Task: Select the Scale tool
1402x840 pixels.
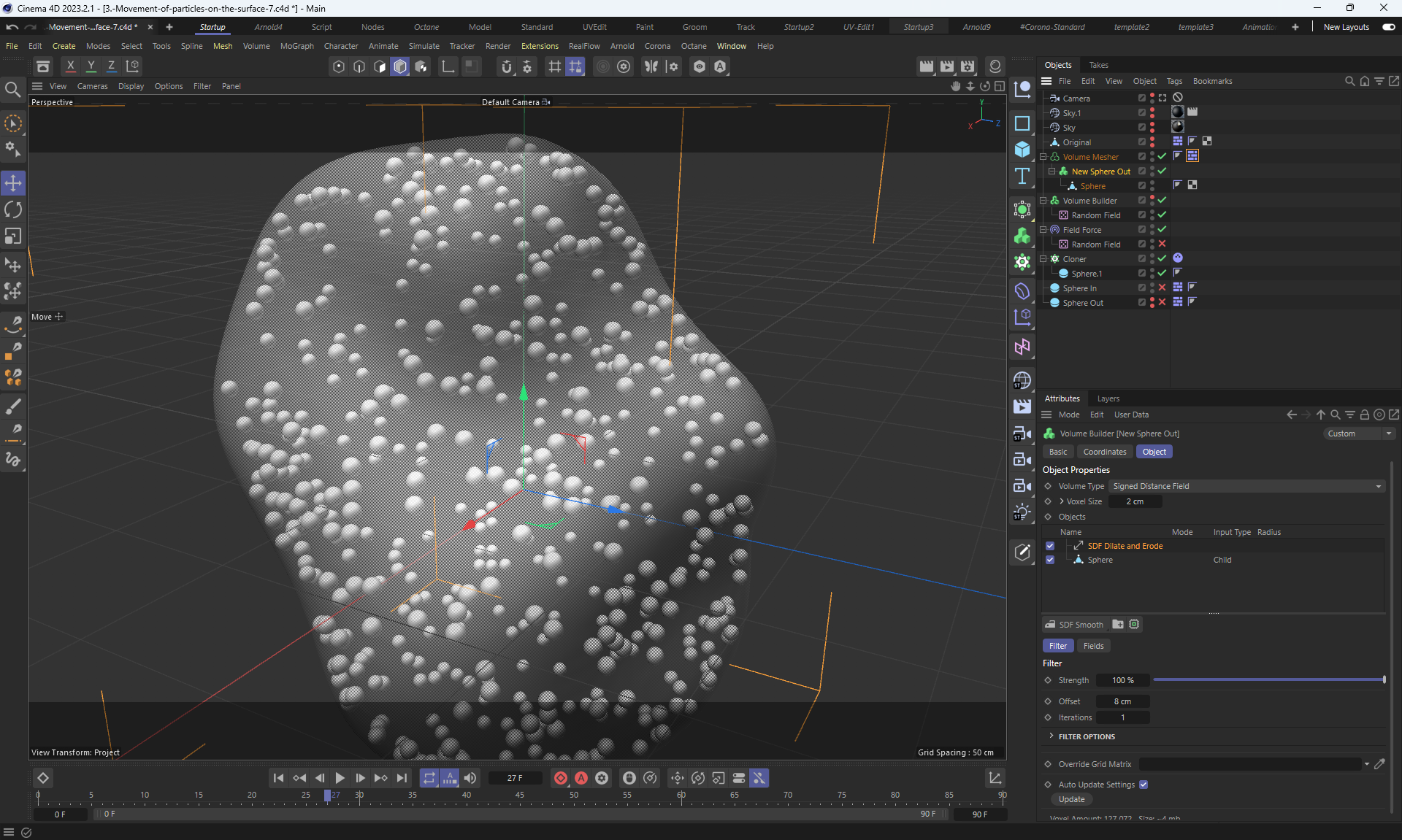Action: [x=13, y=236]
